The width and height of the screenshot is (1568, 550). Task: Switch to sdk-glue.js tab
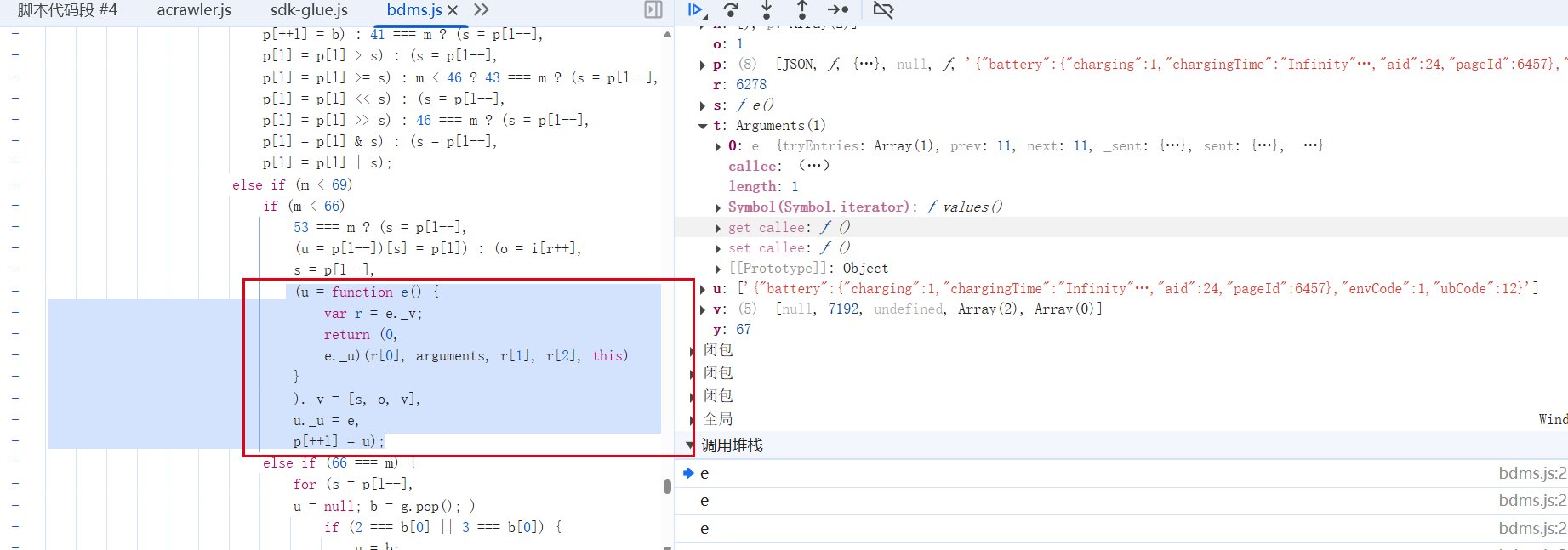[x=309, y=10]
